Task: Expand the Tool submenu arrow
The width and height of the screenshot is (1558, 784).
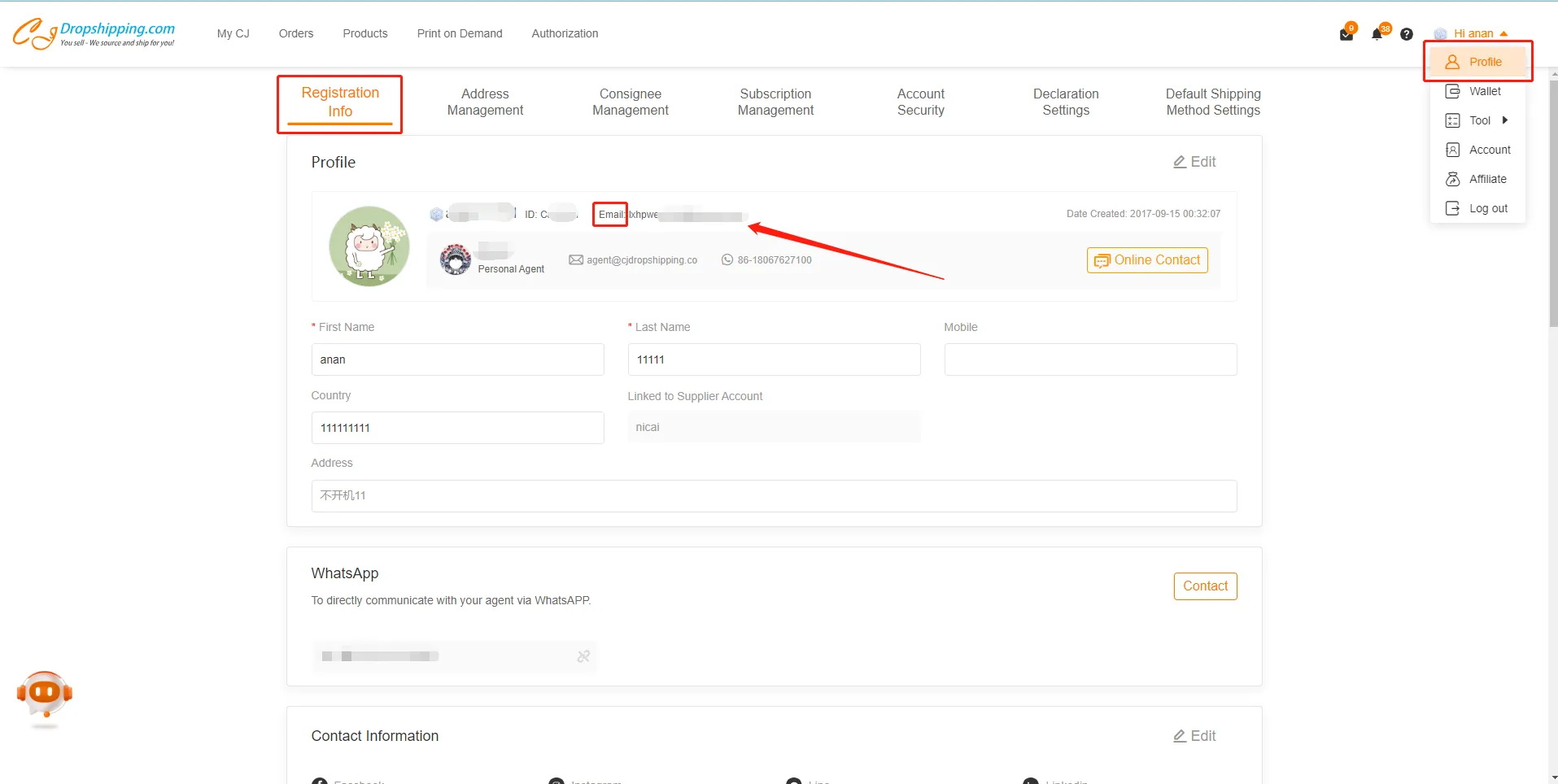Action: 1504,120
